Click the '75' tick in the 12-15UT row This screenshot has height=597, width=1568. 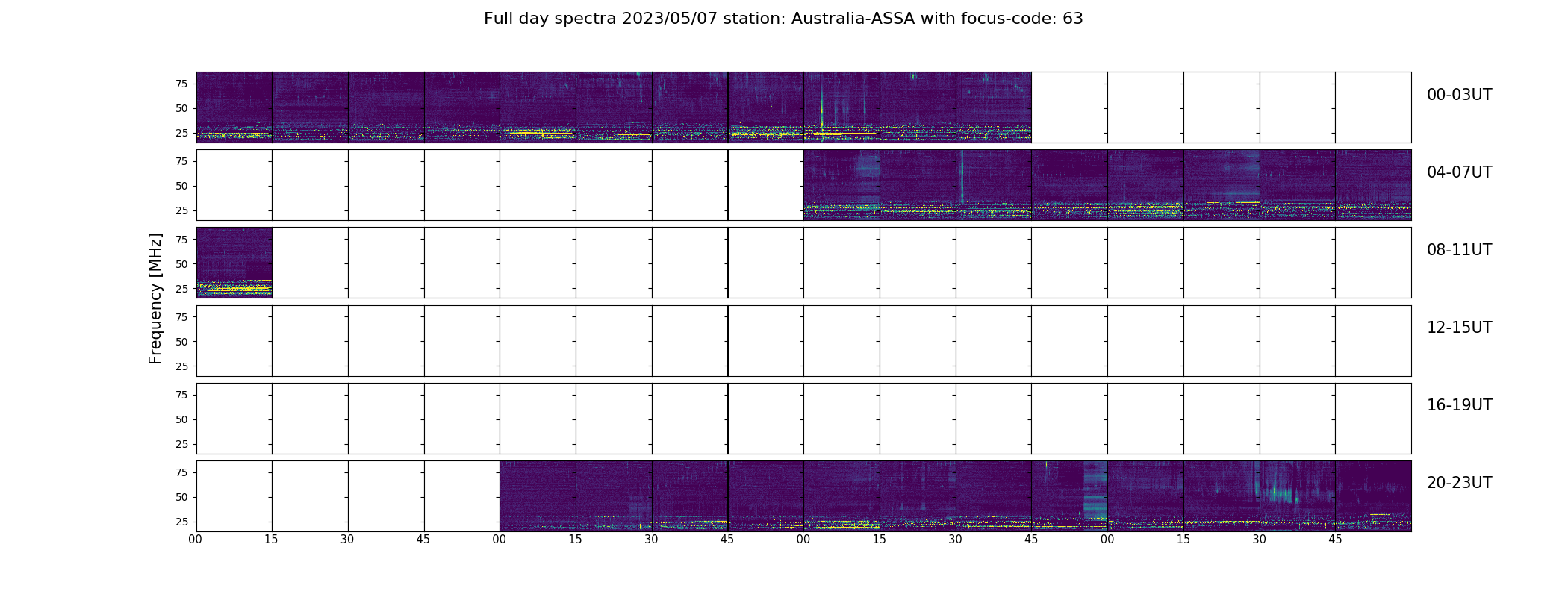181,317
